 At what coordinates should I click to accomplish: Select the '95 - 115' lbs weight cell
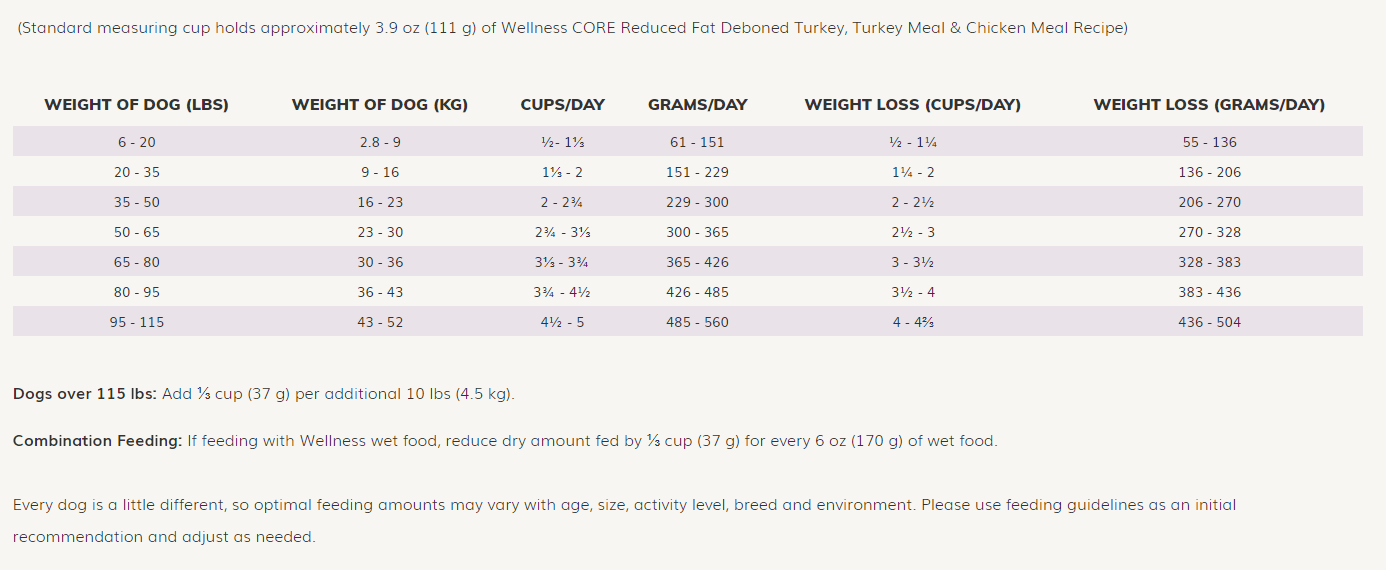tap(137, 322)
